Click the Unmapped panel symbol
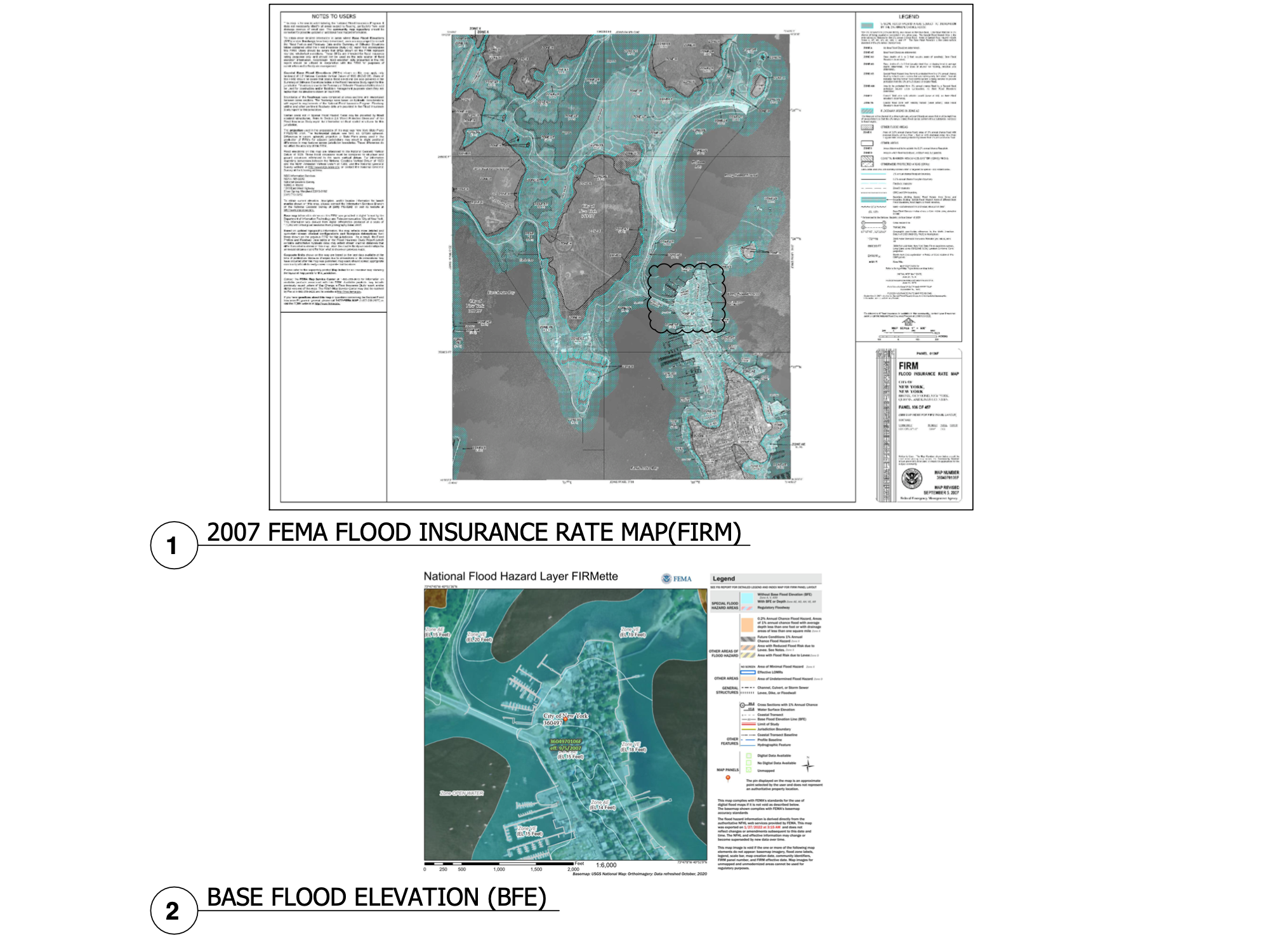Viewport: 1268px width, 952px height. 749,770
